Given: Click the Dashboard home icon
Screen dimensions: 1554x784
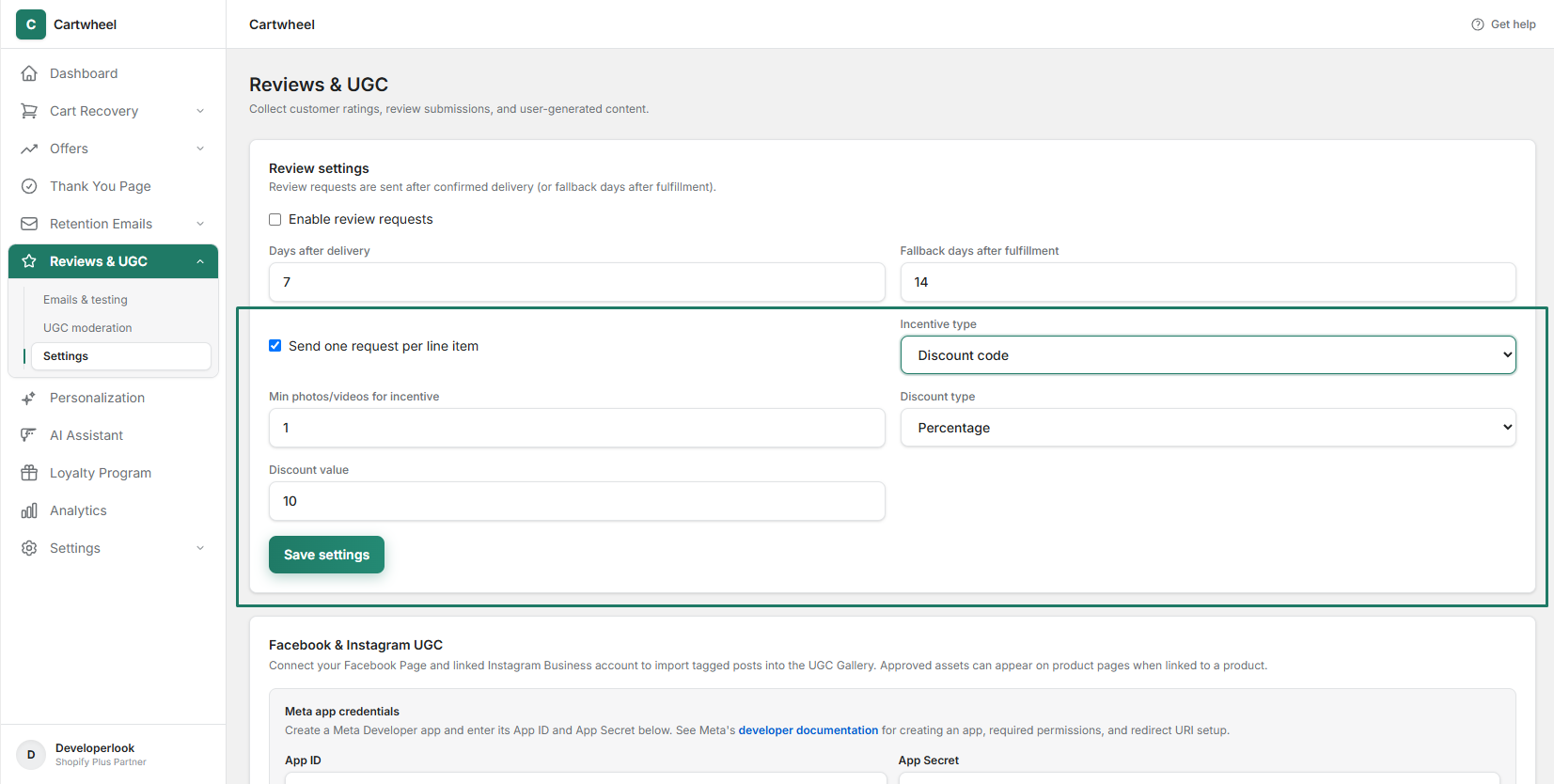Looking at the screenshot, I should click(29, 73).
